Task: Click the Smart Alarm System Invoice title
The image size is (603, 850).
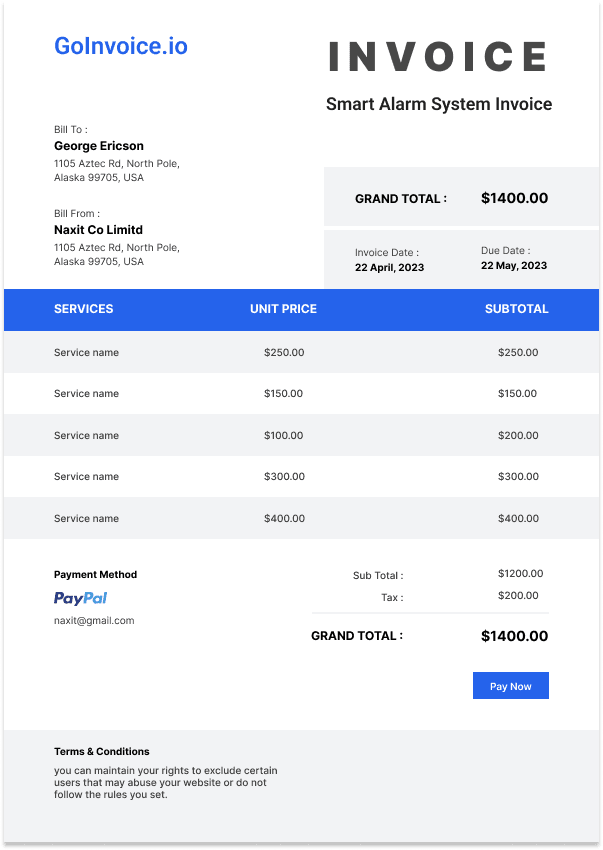Action: (439, 104)
